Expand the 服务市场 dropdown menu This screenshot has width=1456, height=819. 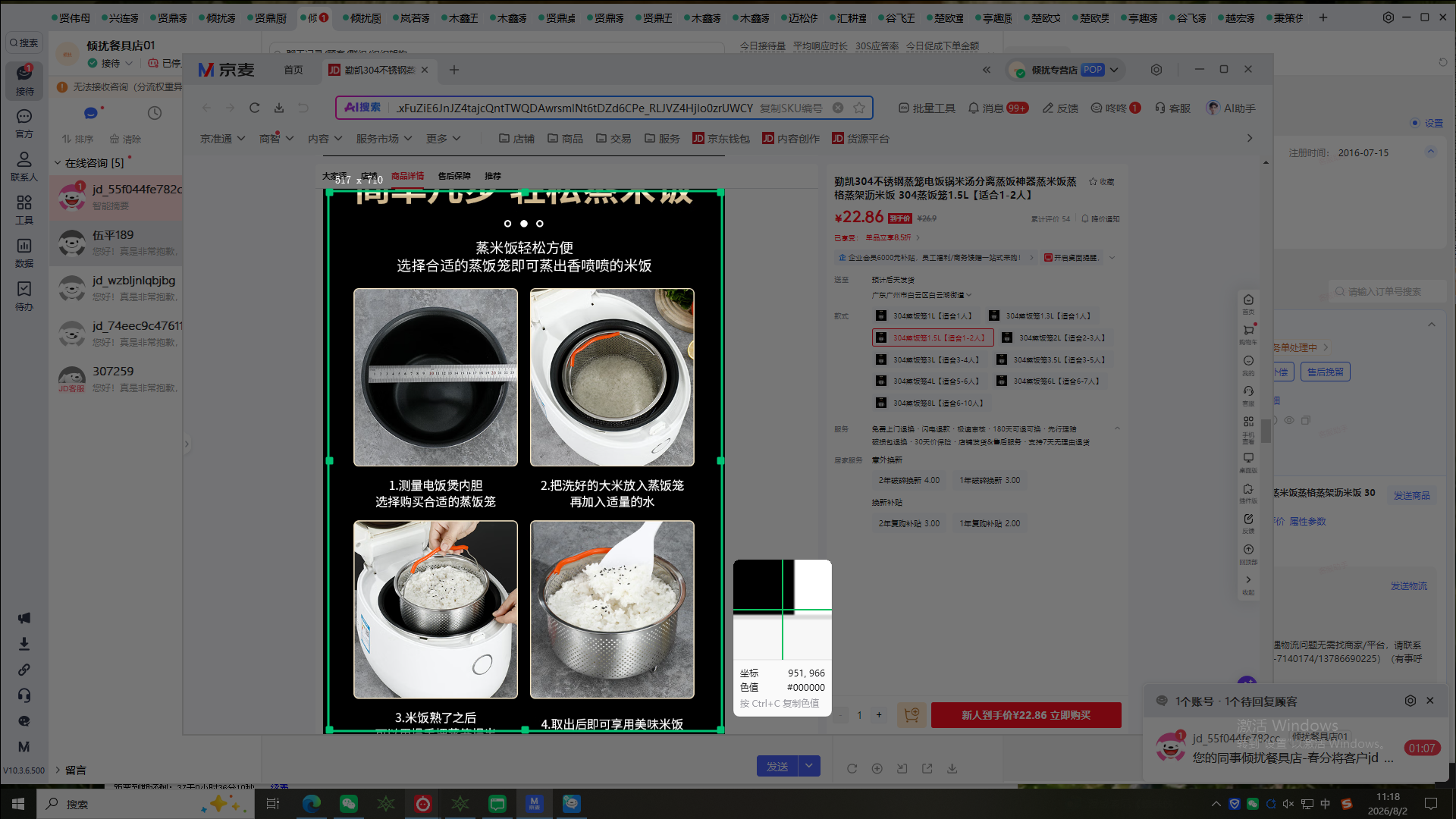point(384,139)
